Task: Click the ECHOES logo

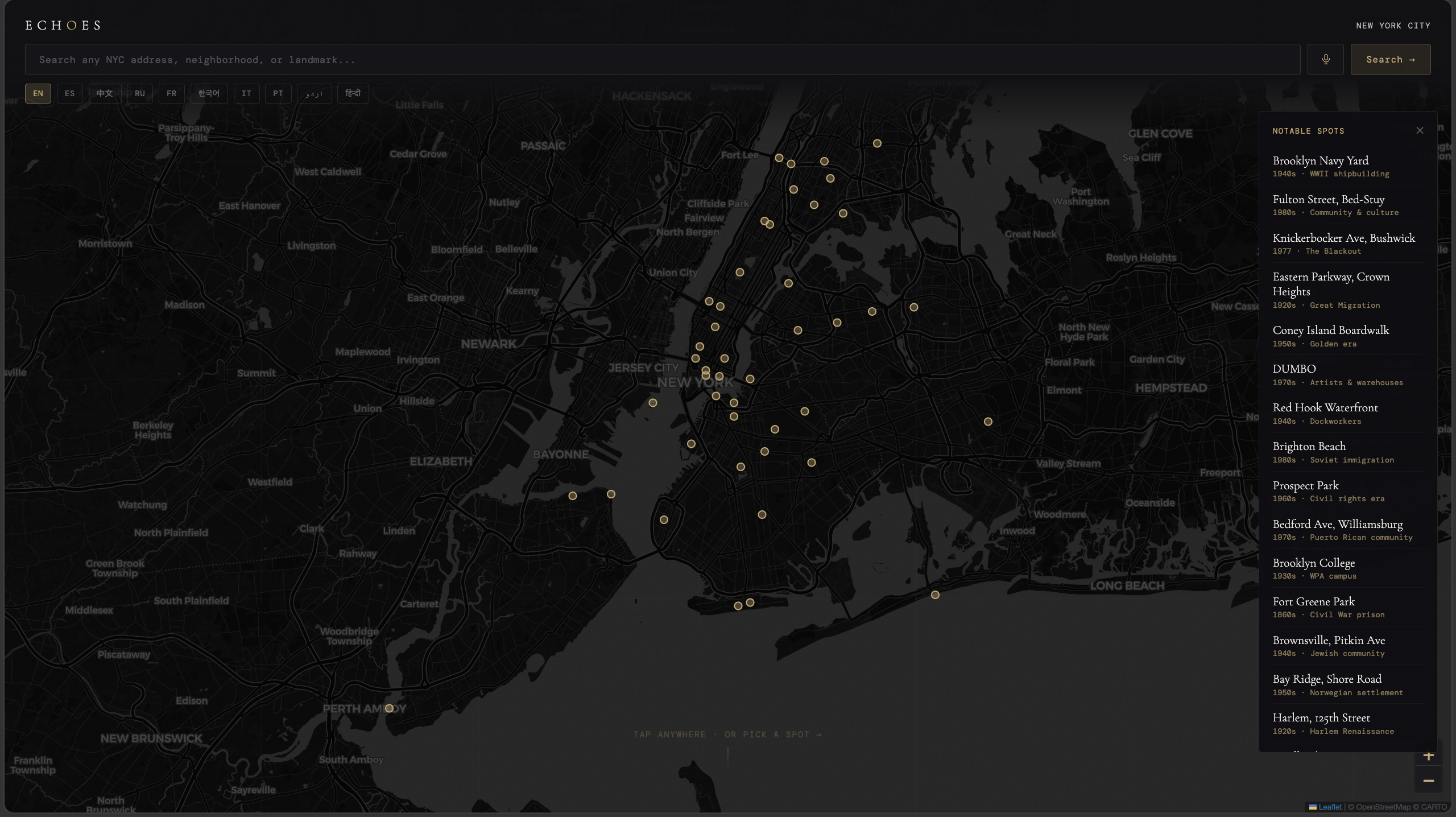Action: click(x=63, y=25)
